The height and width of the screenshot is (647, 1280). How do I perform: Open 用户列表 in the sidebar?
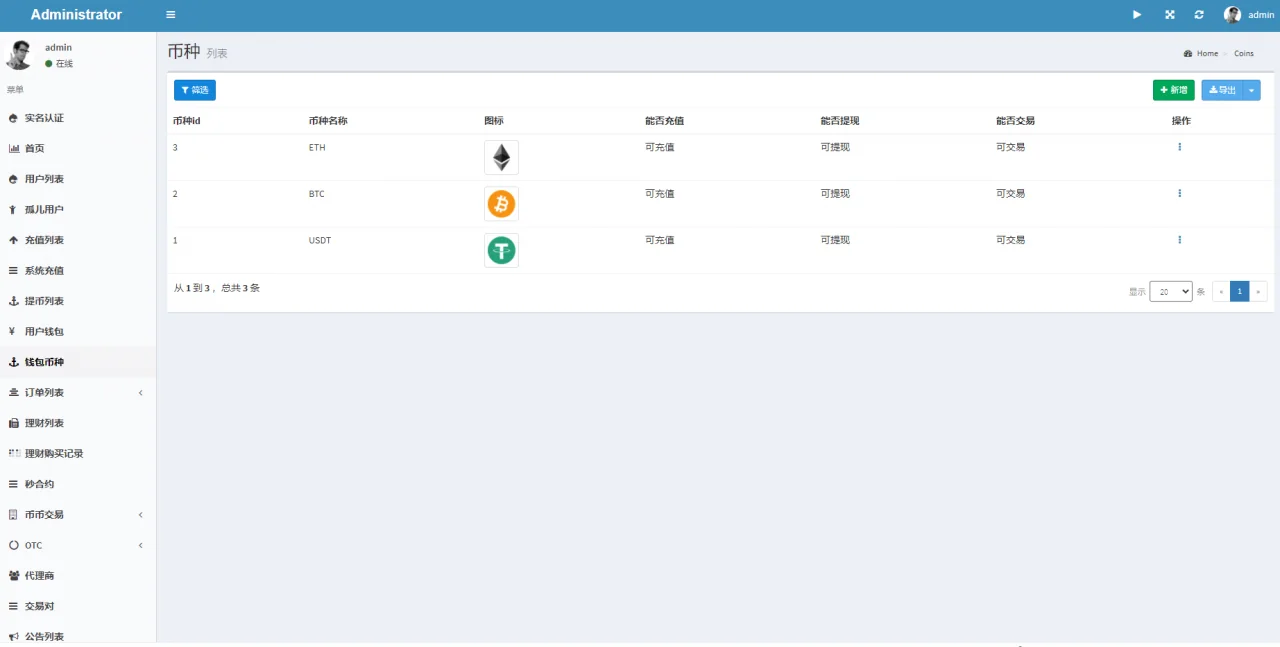[x=44, y=179]
